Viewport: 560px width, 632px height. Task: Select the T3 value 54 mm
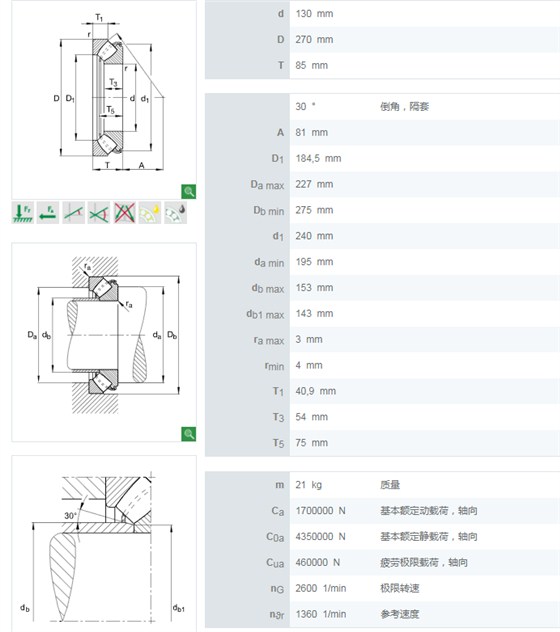(312, 417)
